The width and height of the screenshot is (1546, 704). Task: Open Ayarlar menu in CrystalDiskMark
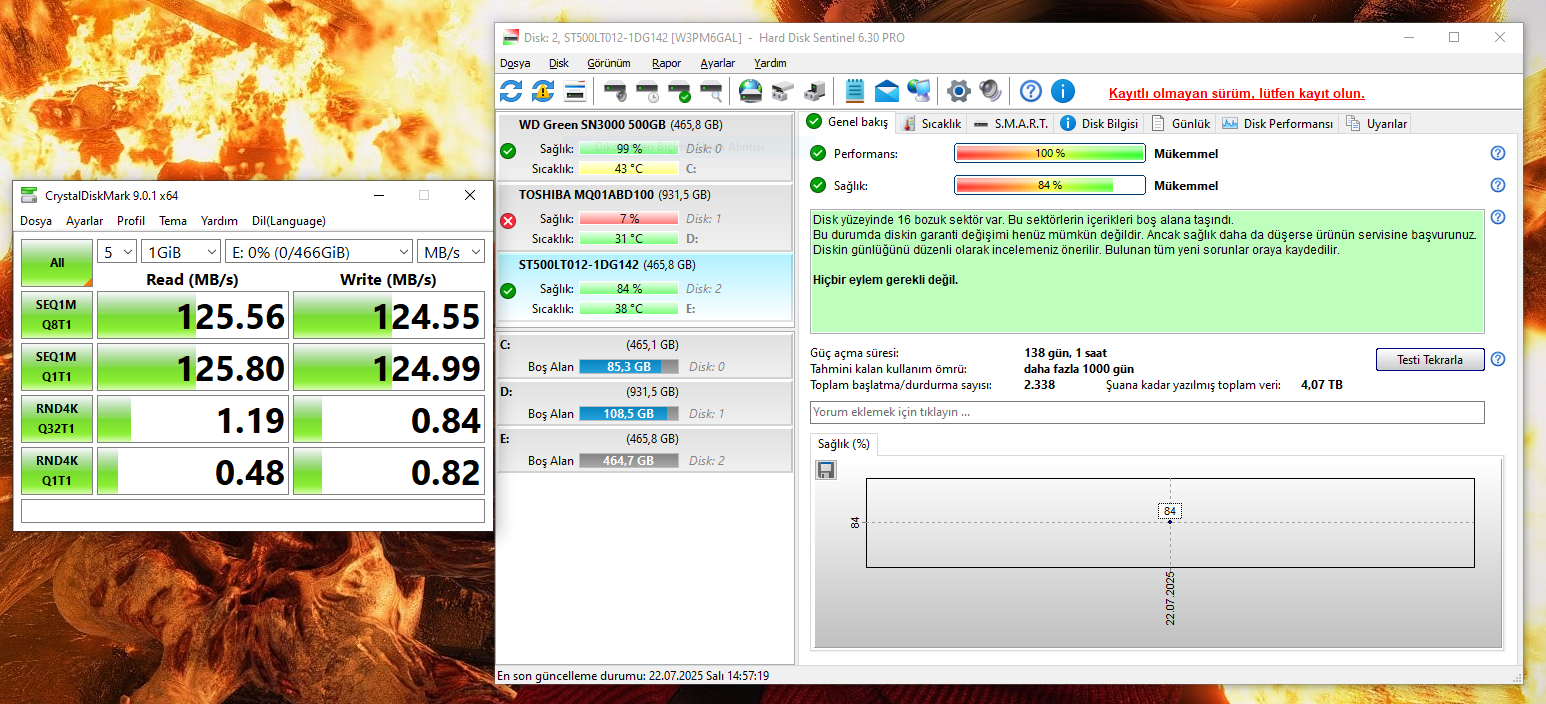click(85, 221)
